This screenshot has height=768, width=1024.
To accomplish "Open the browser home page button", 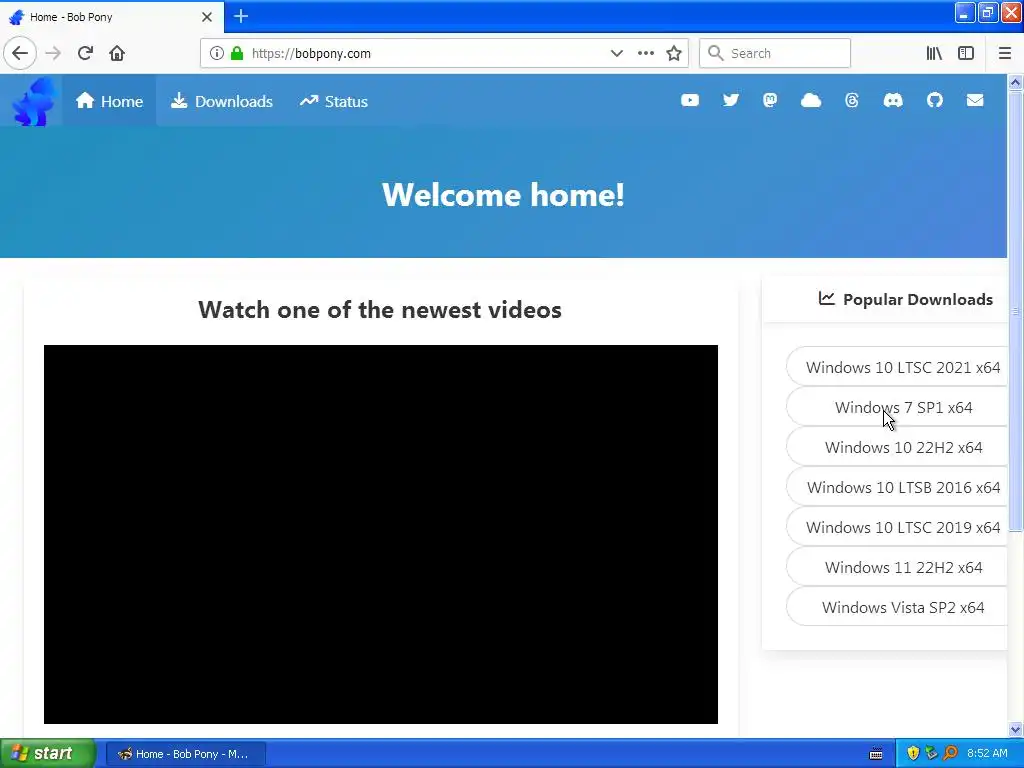I will (117, 53).
